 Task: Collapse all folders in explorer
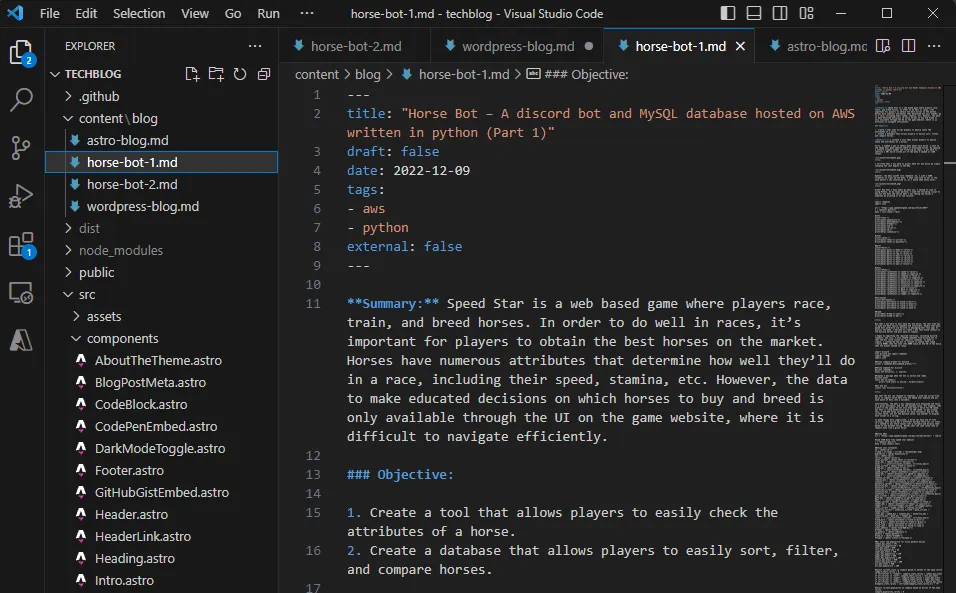[264, 74]
